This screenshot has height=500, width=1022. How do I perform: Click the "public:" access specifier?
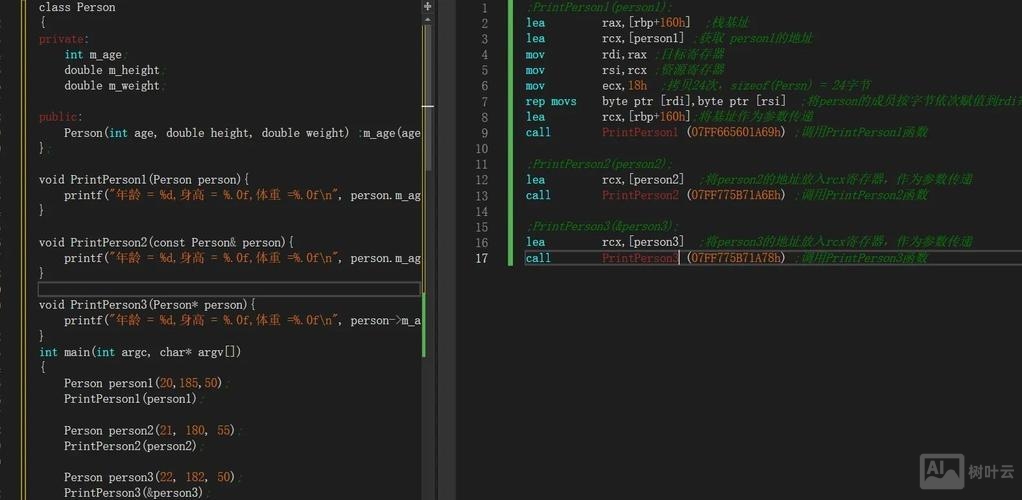(60, 117)
